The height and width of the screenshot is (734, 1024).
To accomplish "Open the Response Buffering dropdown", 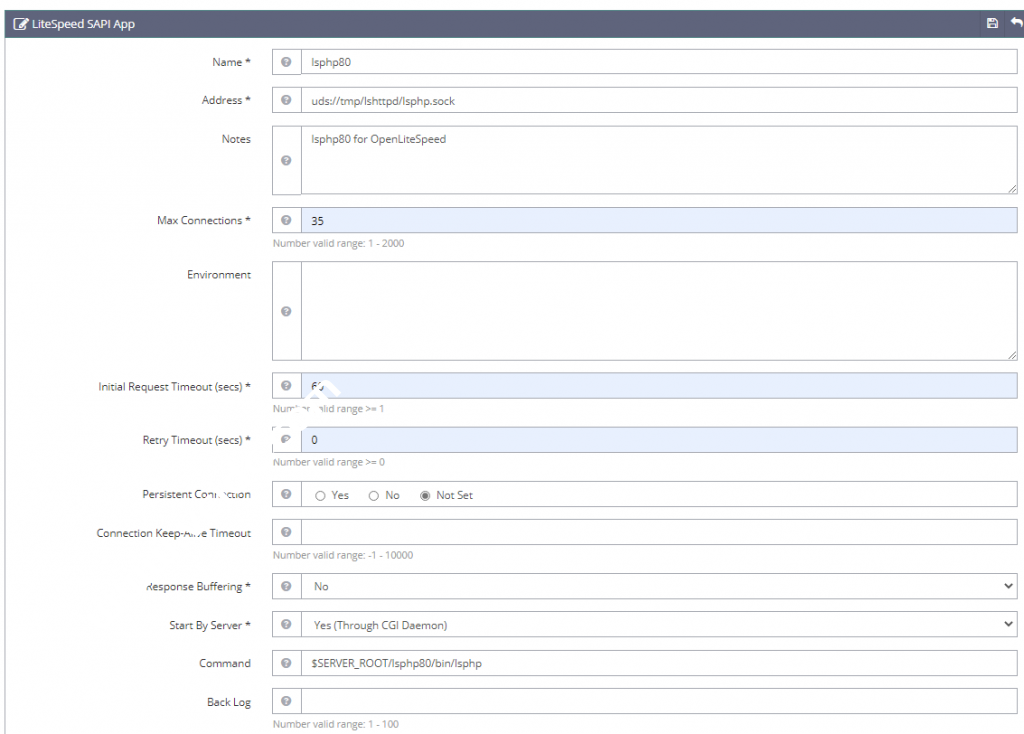I will tap(658, 586).
